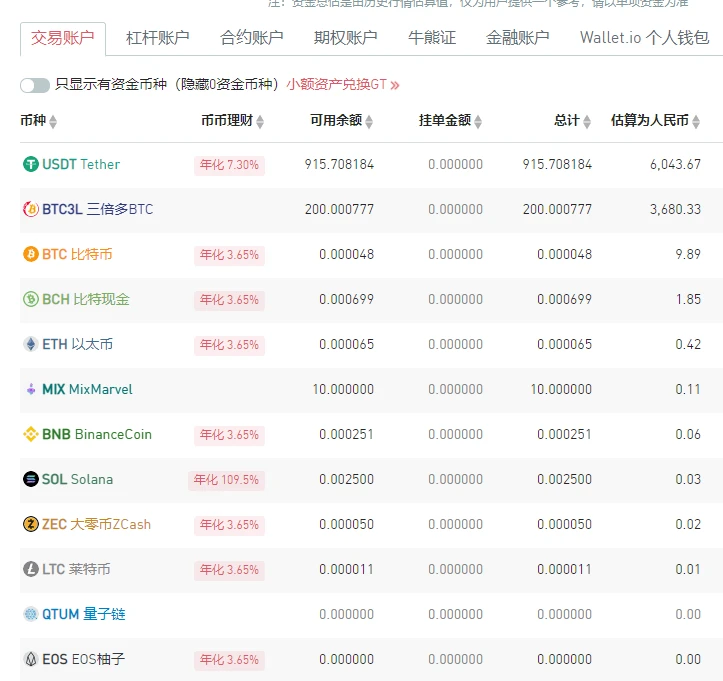Sort by 币币理财 column arrows
Screen dimensions: 723x681
[x=260, y=121]
